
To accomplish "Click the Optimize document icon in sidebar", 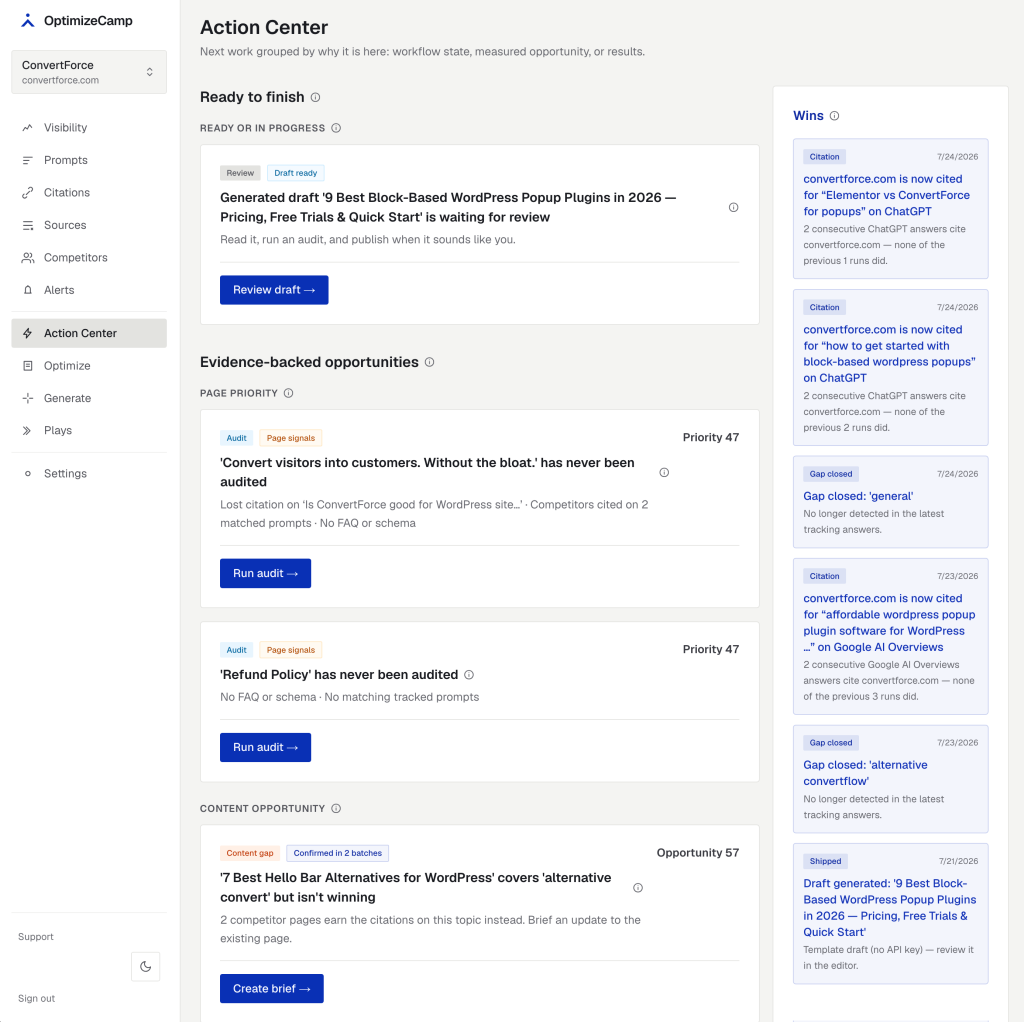I will click(27, 366).
